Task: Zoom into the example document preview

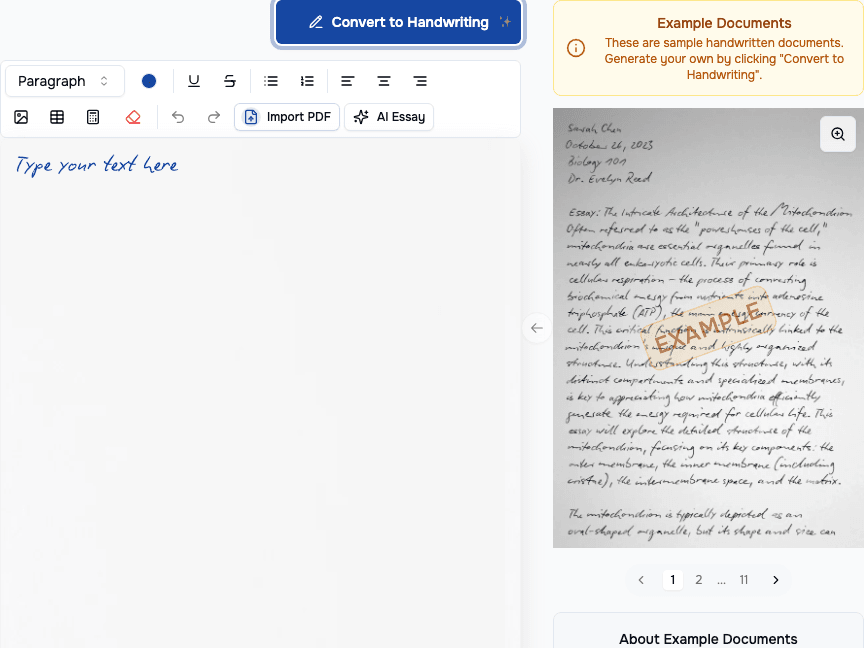Action: (838, 134)
